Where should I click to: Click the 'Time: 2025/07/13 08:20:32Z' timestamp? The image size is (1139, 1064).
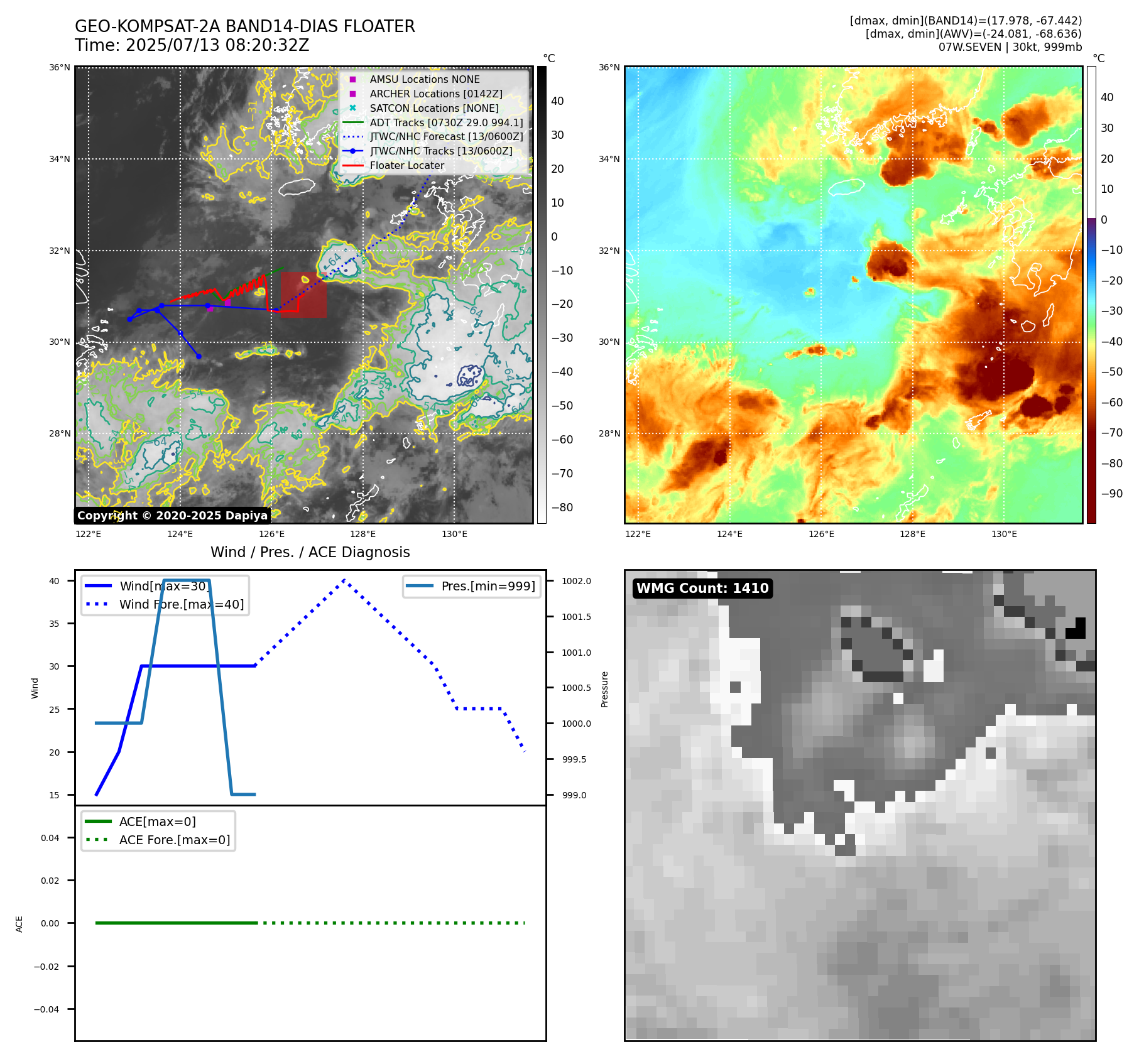(192, 45)
